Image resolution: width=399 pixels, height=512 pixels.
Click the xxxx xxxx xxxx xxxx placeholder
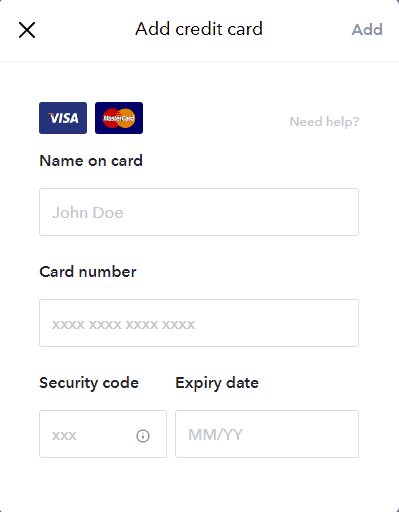coord(123,324)
